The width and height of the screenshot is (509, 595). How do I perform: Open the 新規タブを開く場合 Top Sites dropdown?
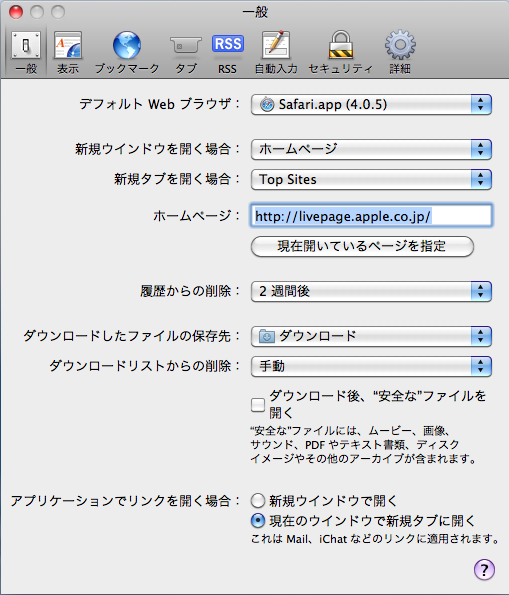tap(371, 179)
